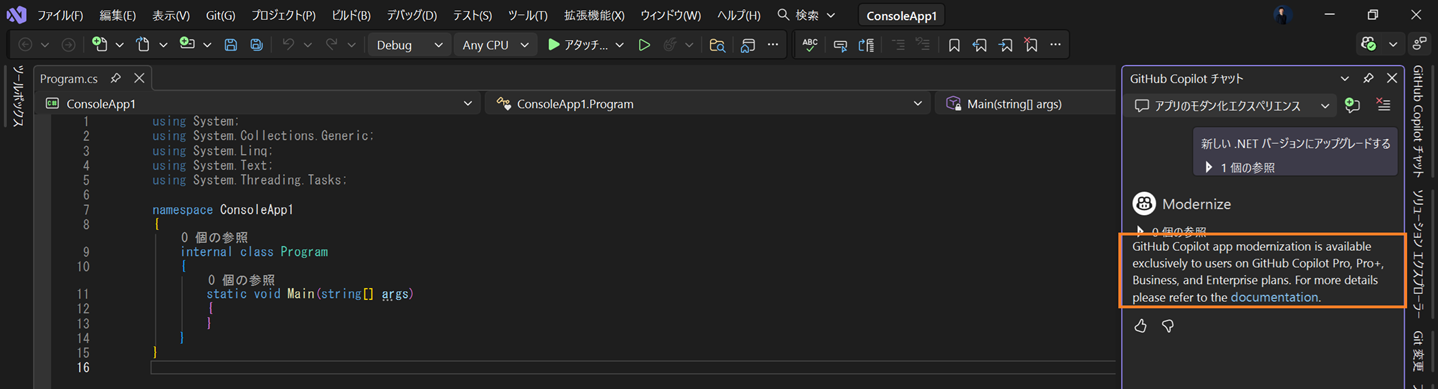Close the Program.cs tab

(140, 78)
